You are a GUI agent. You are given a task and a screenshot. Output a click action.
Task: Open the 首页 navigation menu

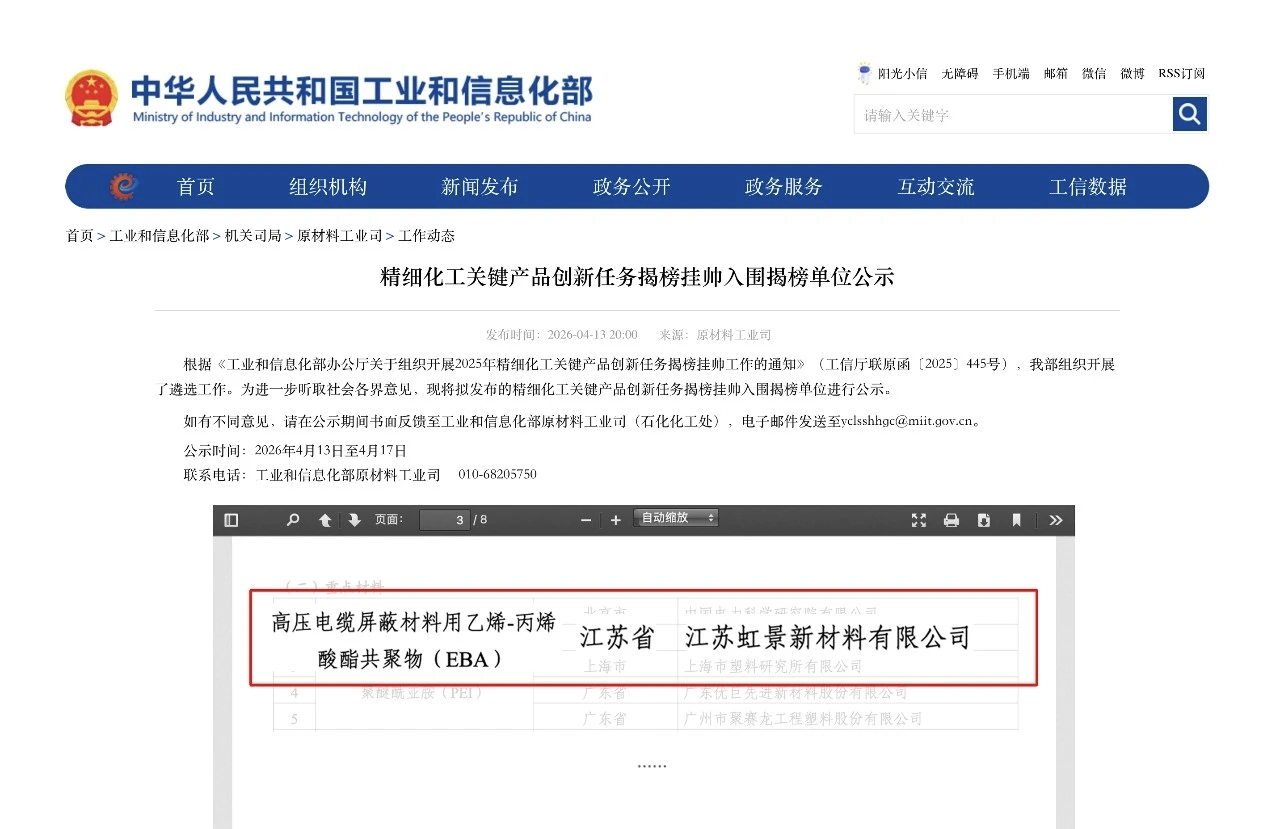pos(194,186)
